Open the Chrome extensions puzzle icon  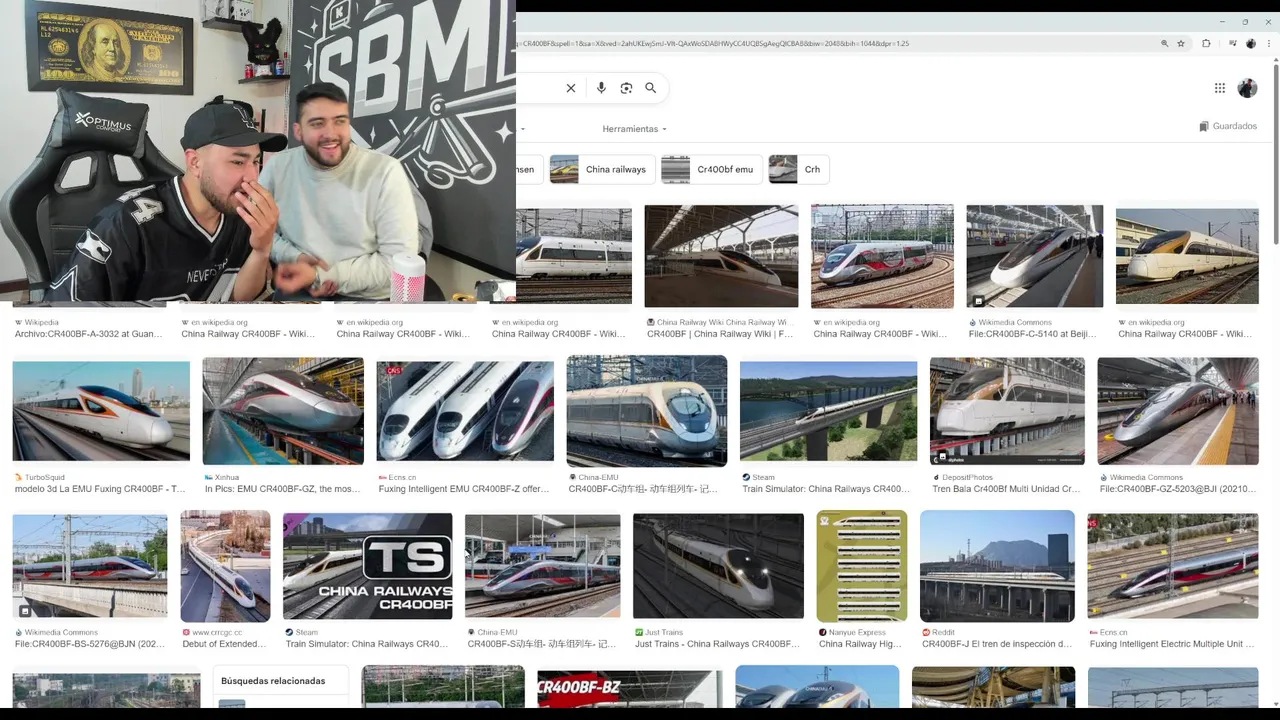[x=1206, y=44]
